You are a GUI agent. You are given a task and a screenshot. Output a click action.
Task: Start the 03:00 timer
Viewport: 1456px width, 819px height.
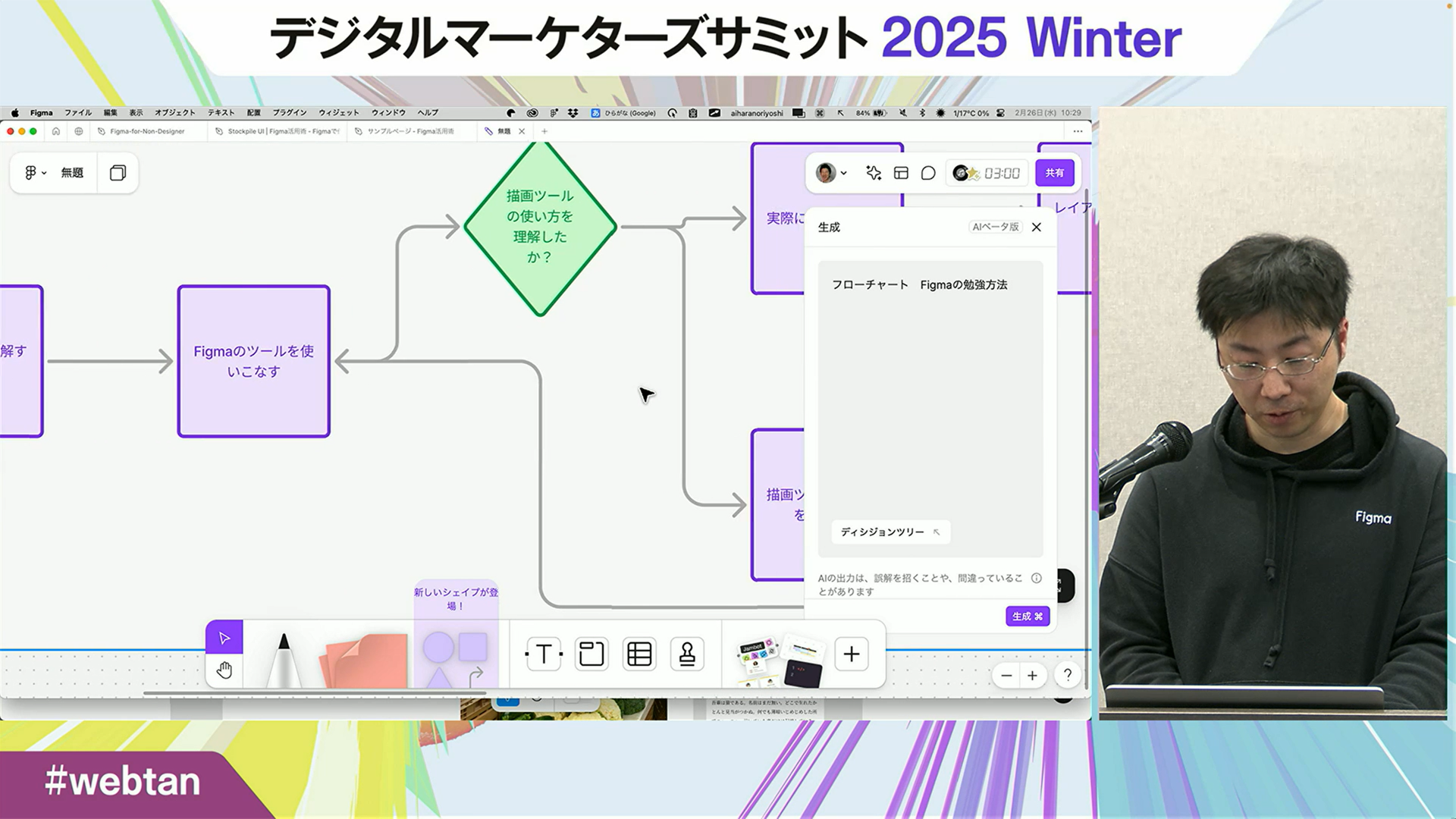pyautogui.click(x=1001, y=174)
